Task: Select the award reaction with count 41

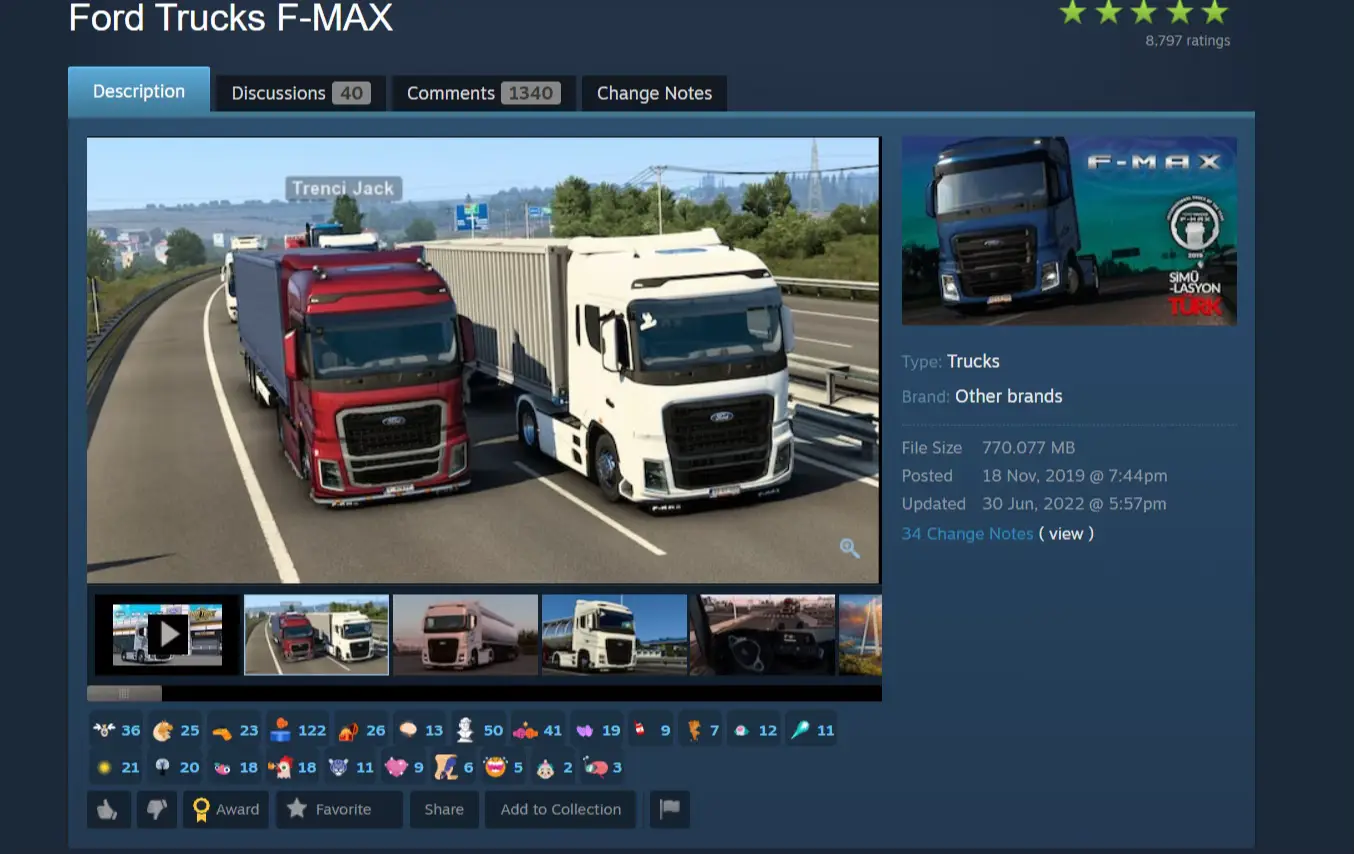Action: pos(538,730)
